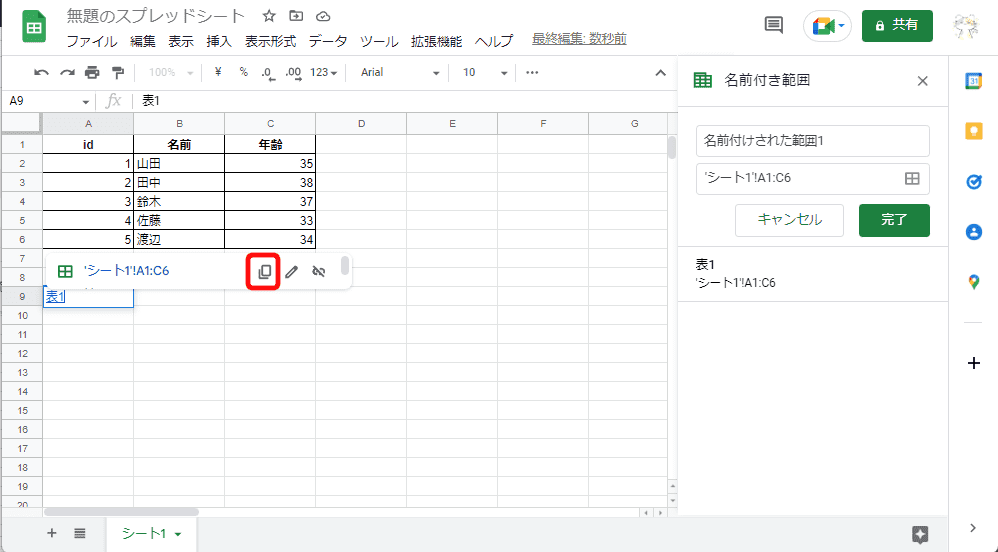Click the Redo arrow in toolbar
The width and height of the screenshot is (998, 552).
pos(67,73)
